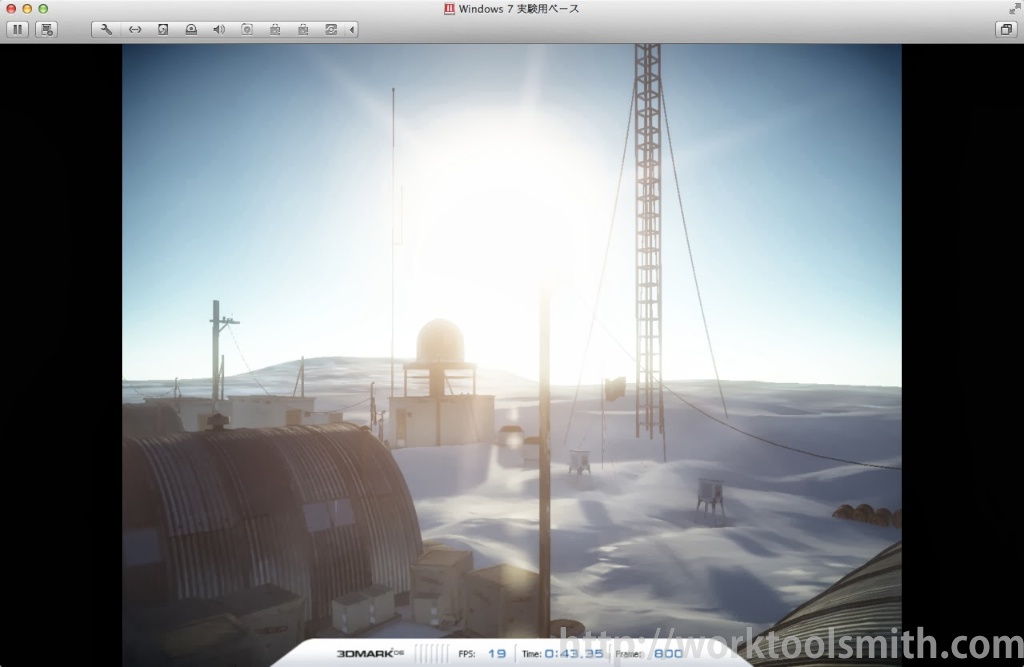The width and height of the screenshot is (1024, 667).
Task: Click the Time readout 0:43.35
Action: 574,653
